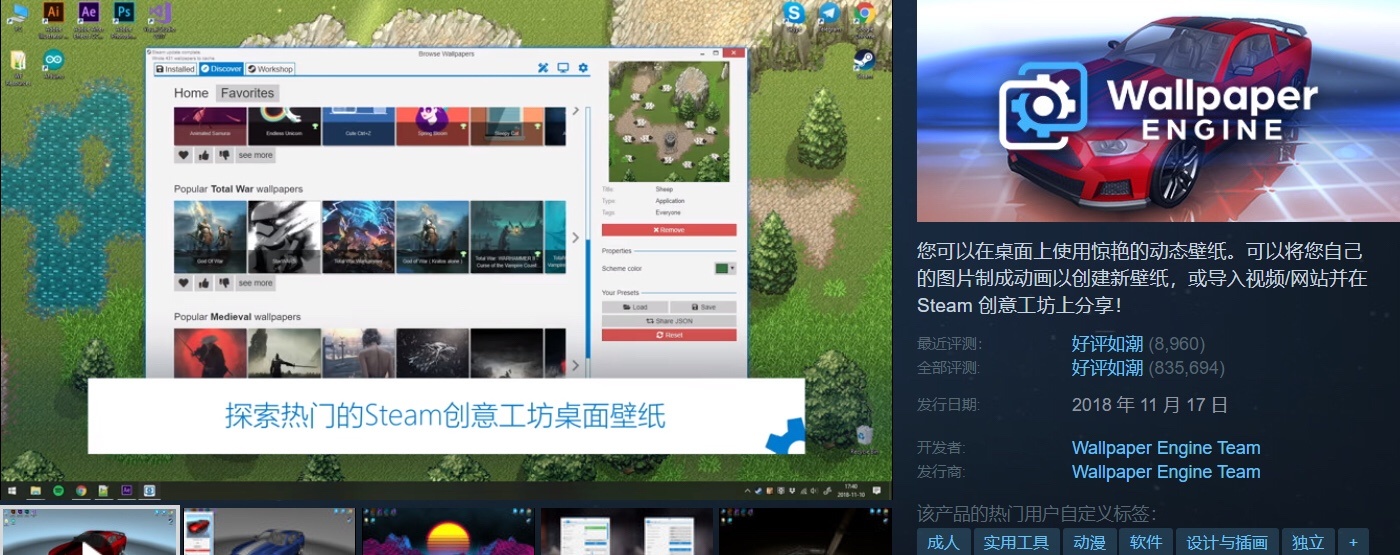Select the '独立' tag
The width and height of the screenshot is (1400, 555).
point(1308,542)
